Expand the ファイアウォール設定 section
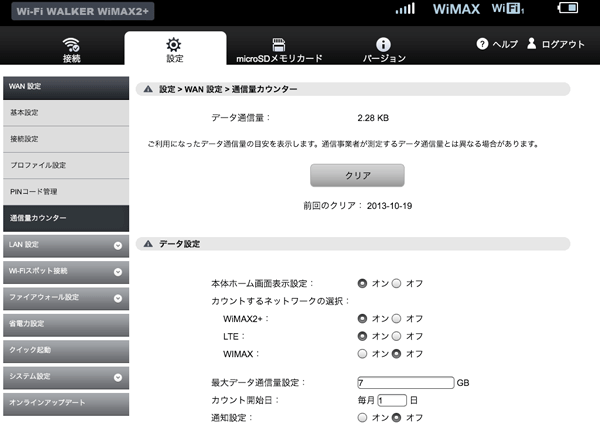Screen dimensions: 600x429 pyautogui.click(x=118, y=297)
